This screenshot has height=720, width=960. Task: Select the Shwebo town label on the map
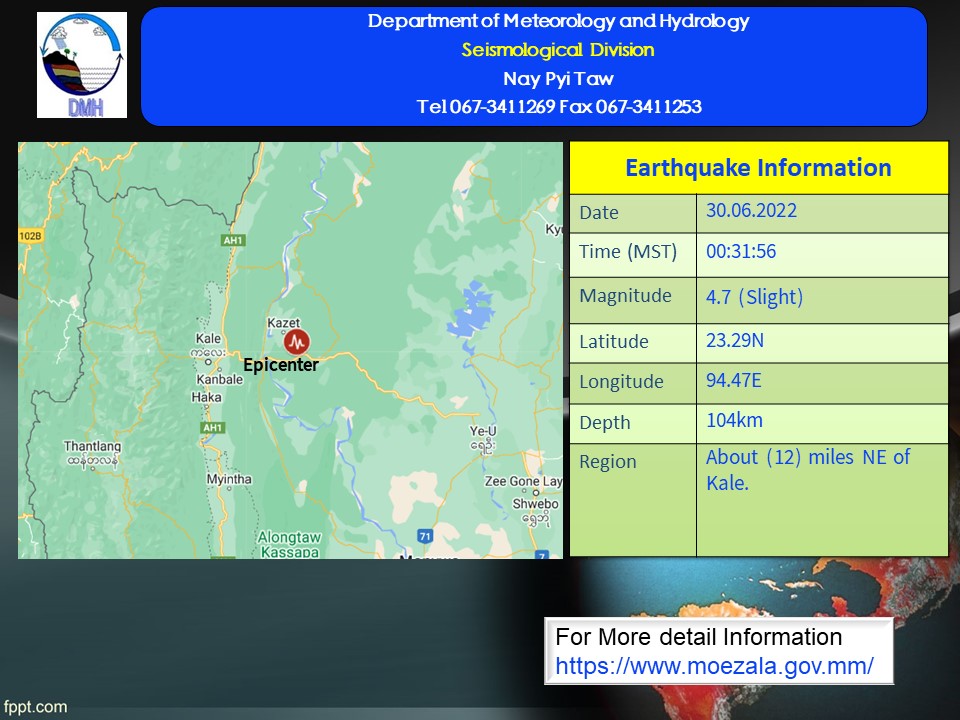click(x=535, y=505)
